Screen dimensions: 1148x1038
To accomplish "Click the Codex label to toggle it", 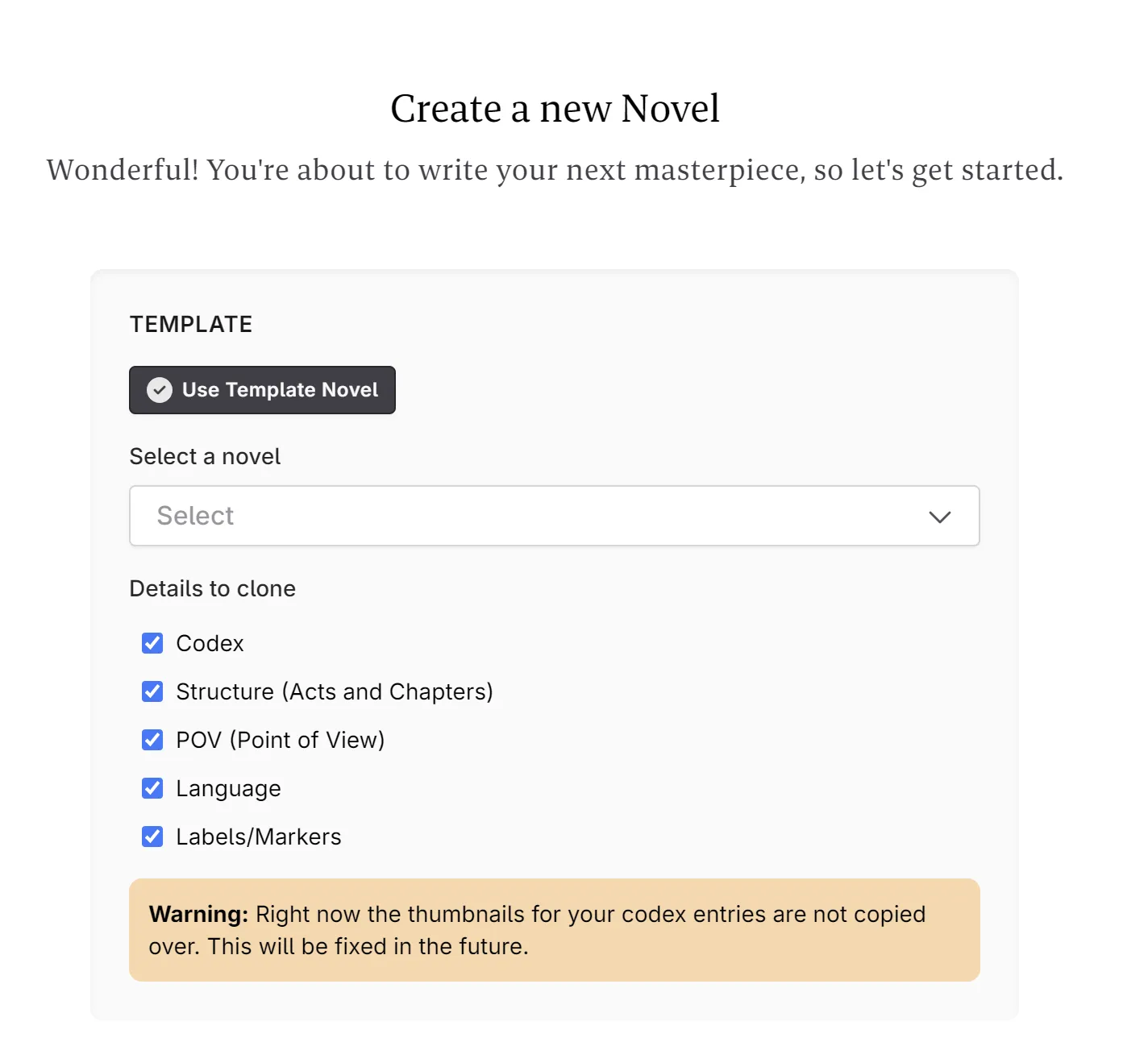I will [210, 643].
